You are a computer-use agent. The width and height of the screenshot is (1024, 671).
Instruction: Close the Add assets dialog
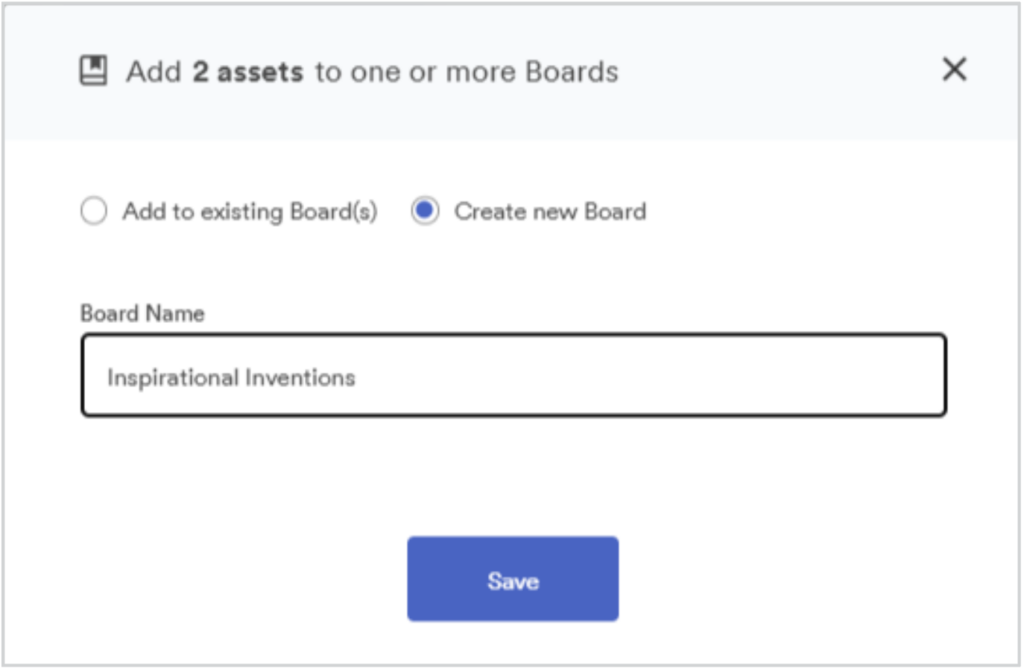(954, 69)
